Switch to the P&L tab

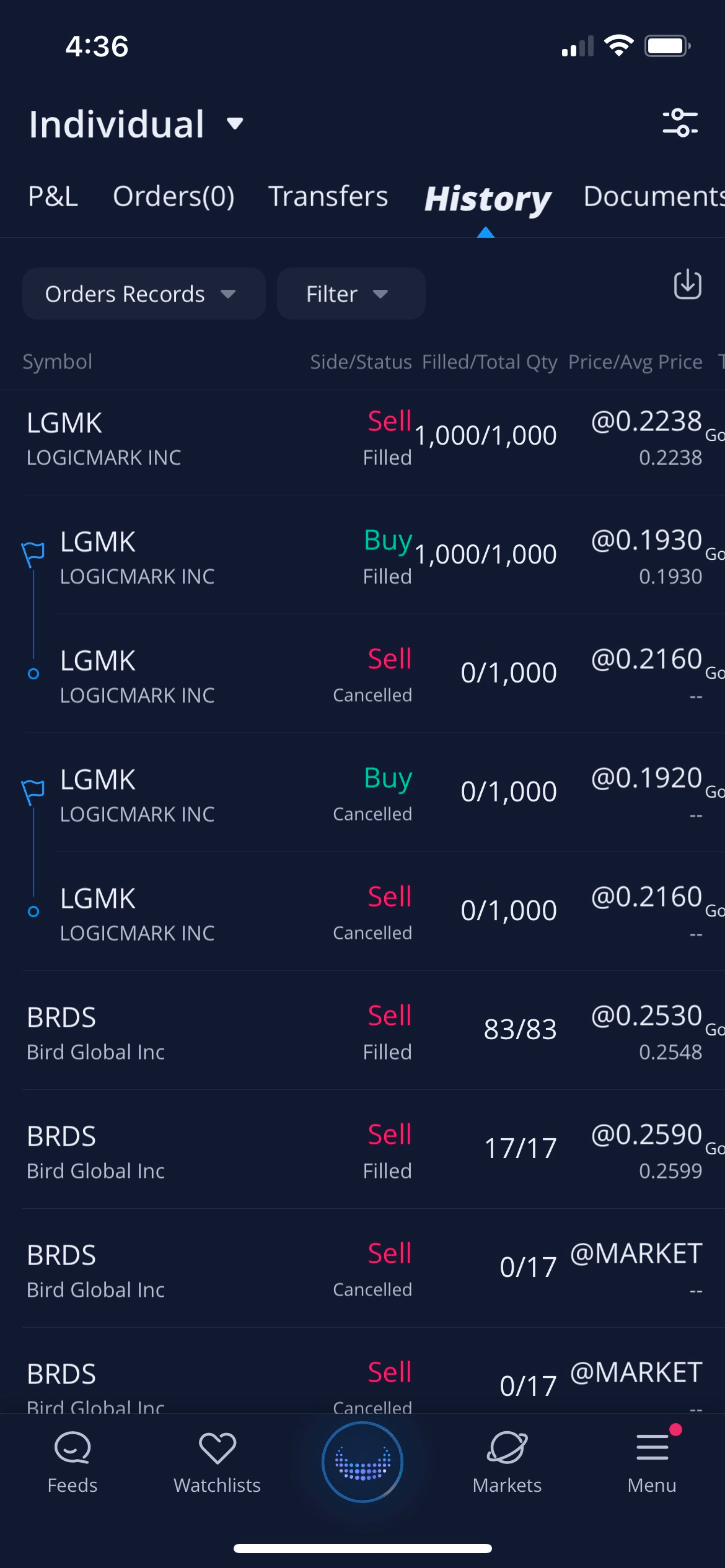(53, 196)
